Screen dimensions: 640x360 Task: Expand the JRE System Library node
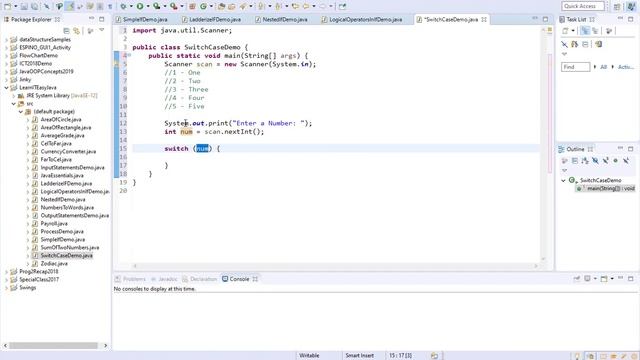click(13, 96)
